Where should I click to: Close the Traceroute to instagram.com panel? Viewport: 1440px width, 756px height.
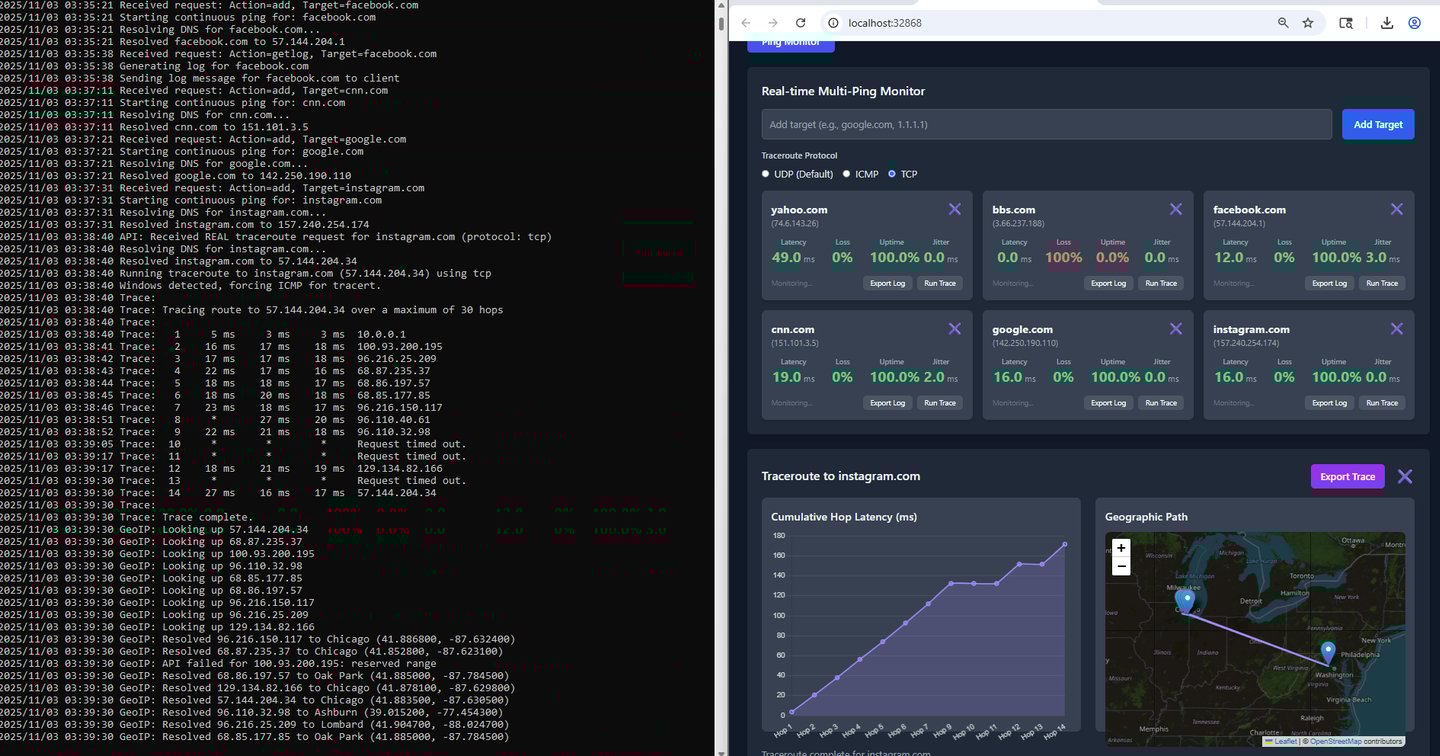pyautogui.click(x=1404, y=476)
